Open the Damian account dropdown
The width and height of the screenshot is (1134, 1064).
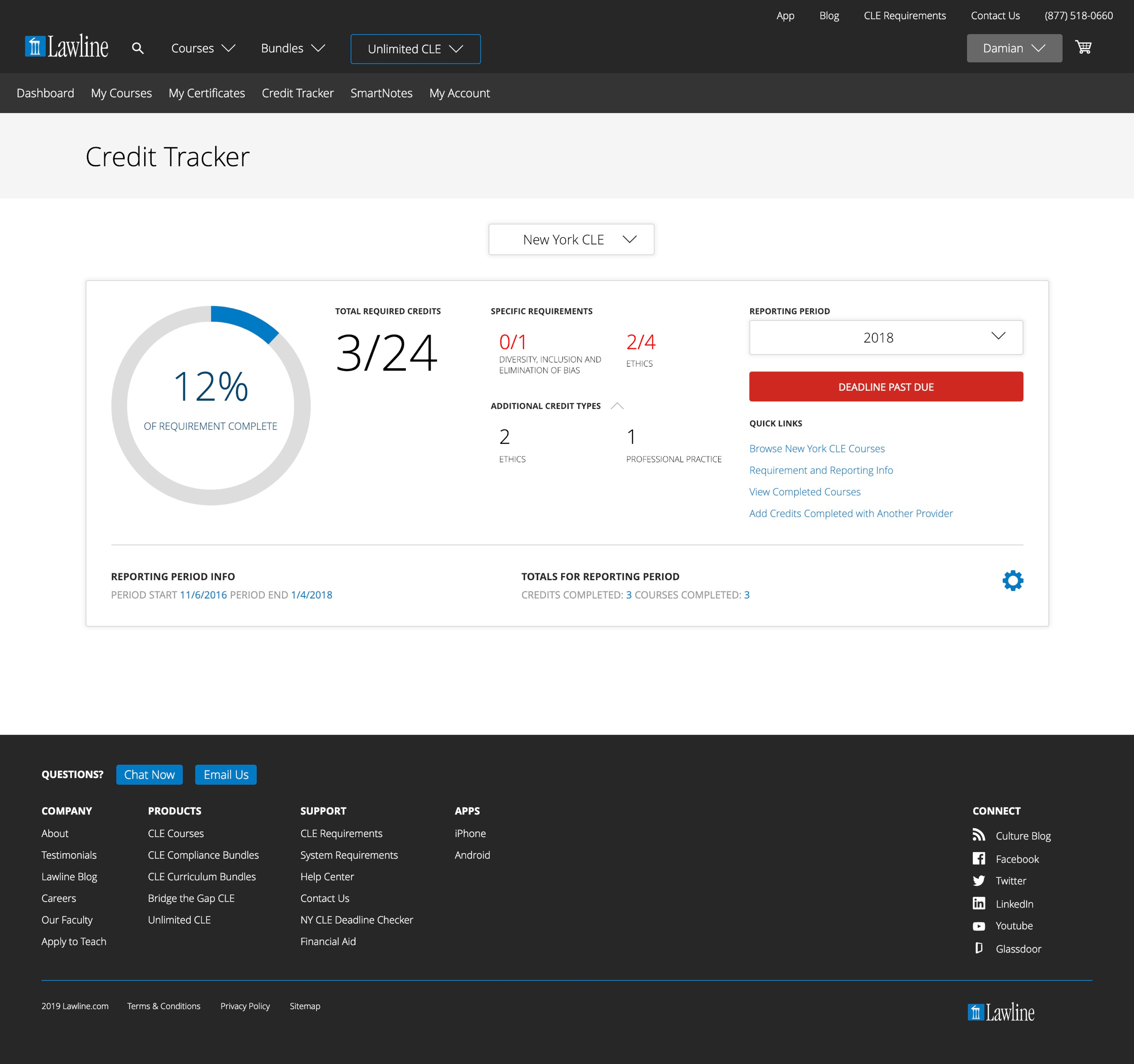coord(1014,48)
